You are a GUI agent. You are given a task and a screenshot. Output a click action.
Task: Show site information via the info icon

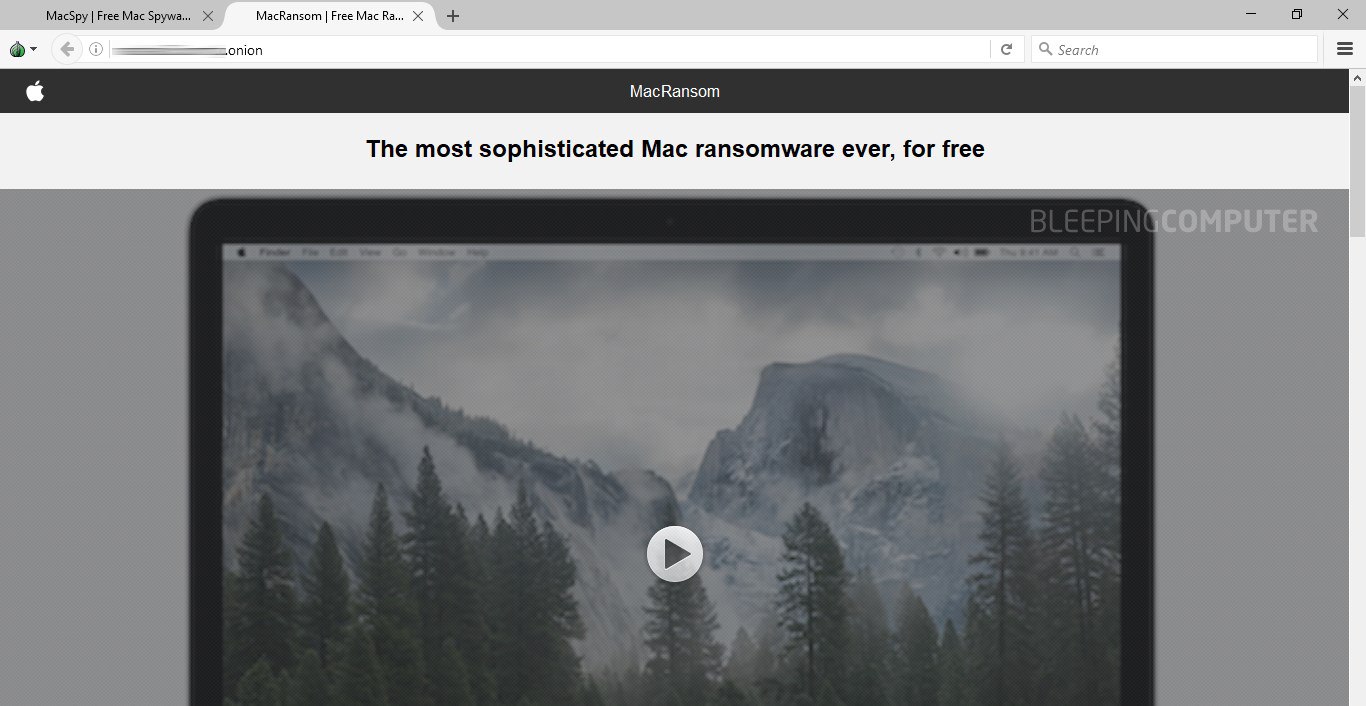[96, 49]
